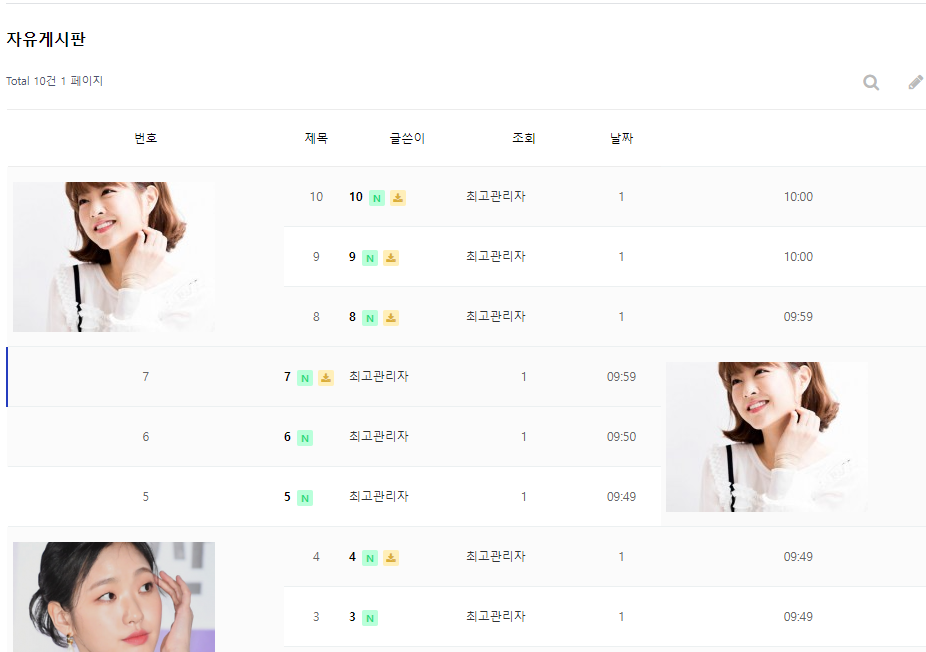Click the gray number 9 cell

click(x=316, y=257)
